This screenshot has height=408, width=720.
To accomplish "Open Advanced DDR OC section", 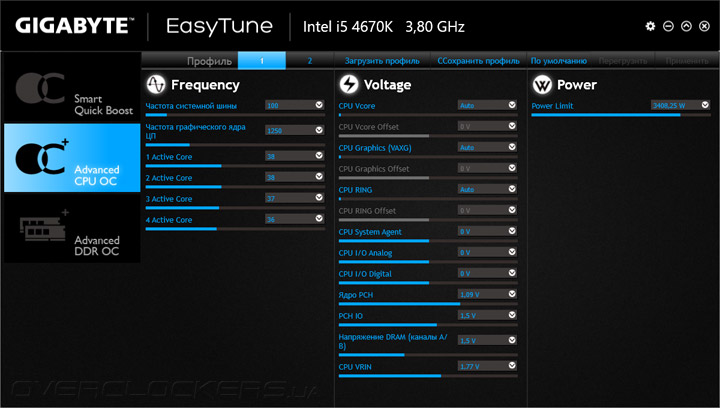I will pyautogui.click(x=72, y=228).
